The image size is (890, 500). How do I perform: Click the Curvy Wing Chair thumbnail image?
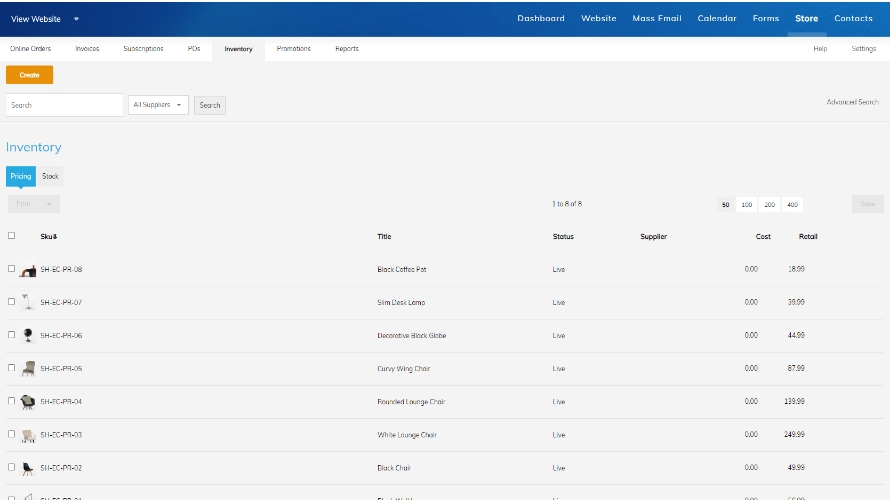(28, 368)
